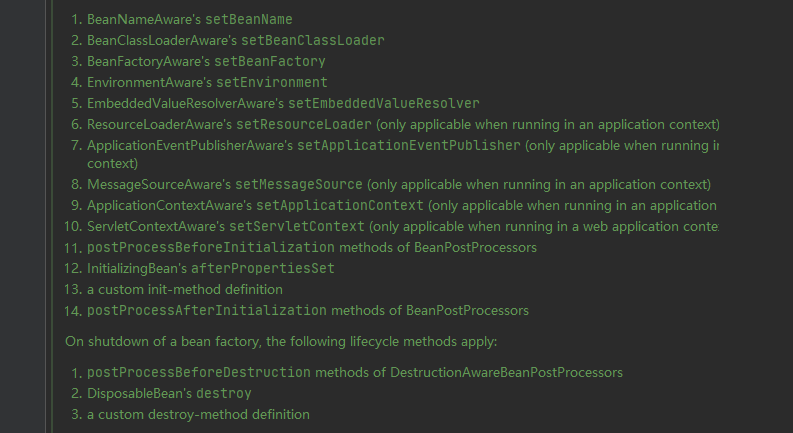
Task: Click postProcessAfterInitialization code text
Action: tap(207, 311)
